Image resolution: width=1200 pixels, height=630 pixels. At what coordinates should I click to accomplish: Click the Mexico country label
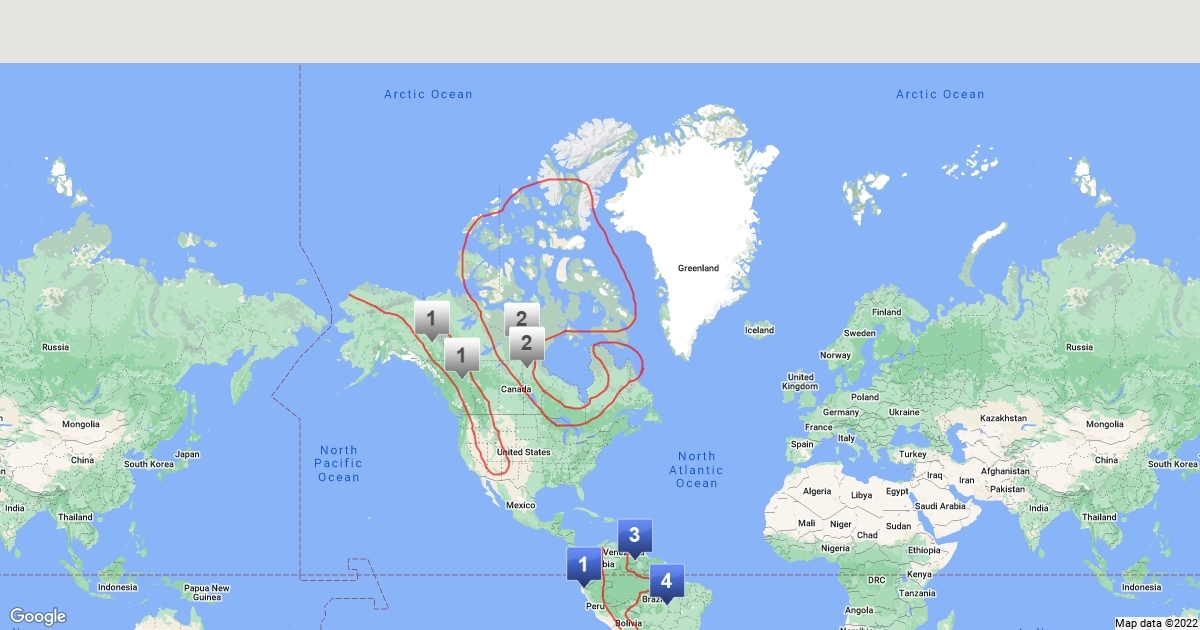tap(521, 505)
